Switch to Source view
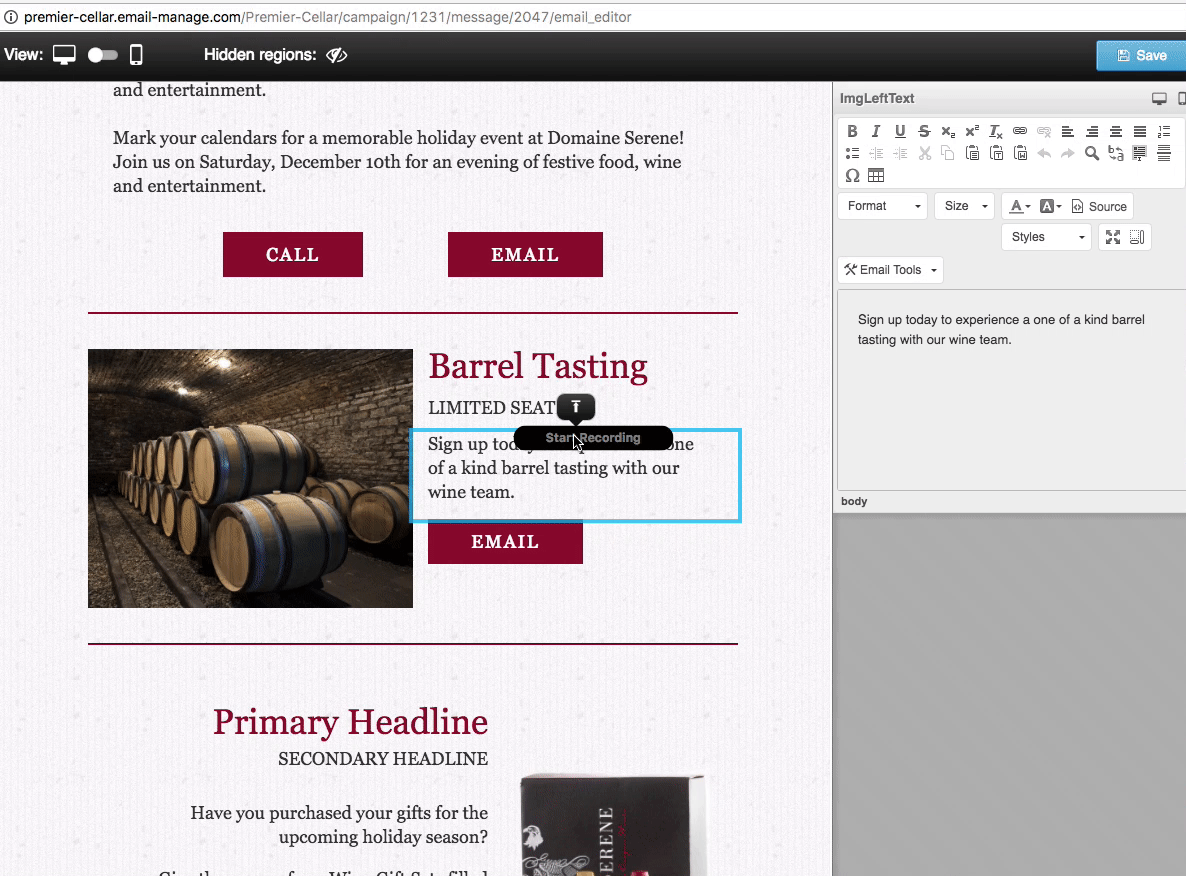This screenshot has height=876, width=1186. (x=1099, y=206)
